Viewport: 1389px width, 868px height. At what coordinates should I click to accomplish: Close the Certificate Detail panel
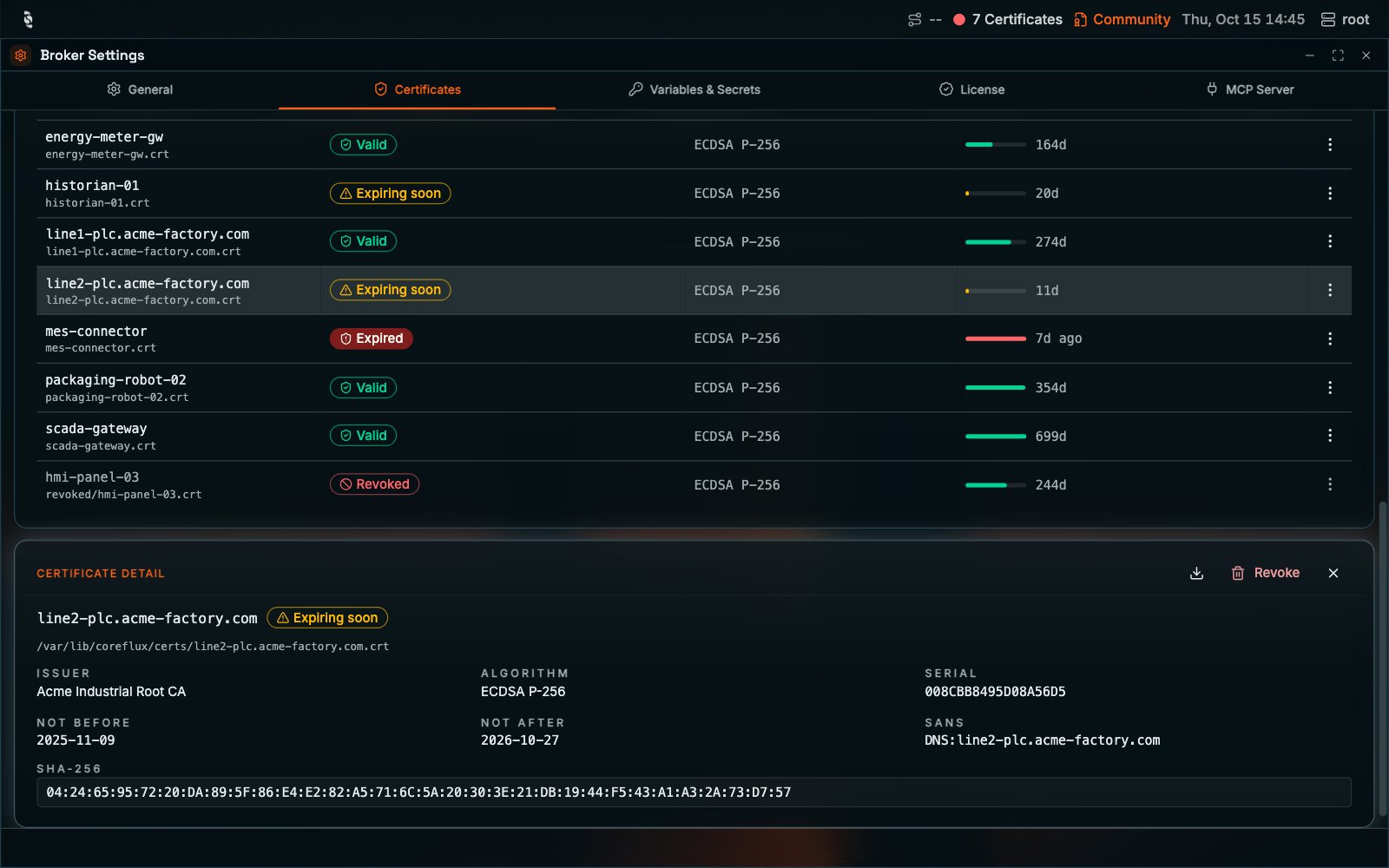pyautogui.click(x=1333, y=573)
